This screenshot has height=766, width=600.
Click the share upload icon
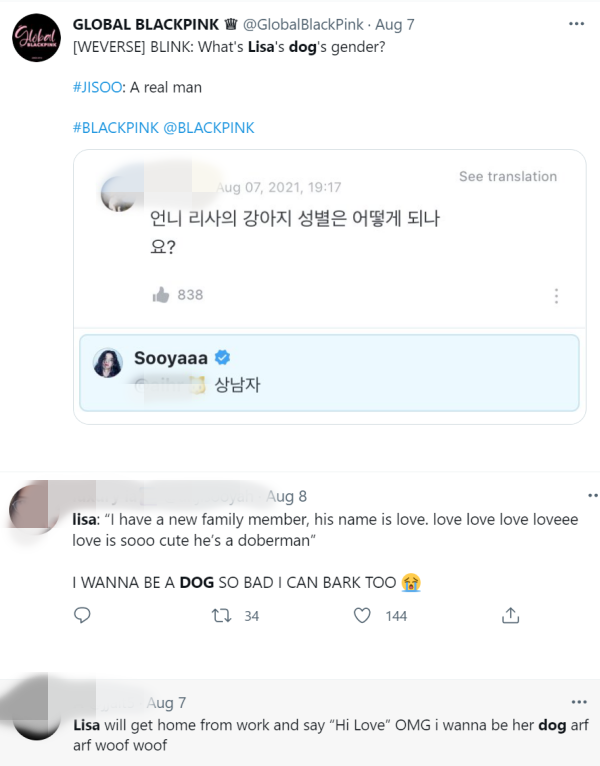510,615
